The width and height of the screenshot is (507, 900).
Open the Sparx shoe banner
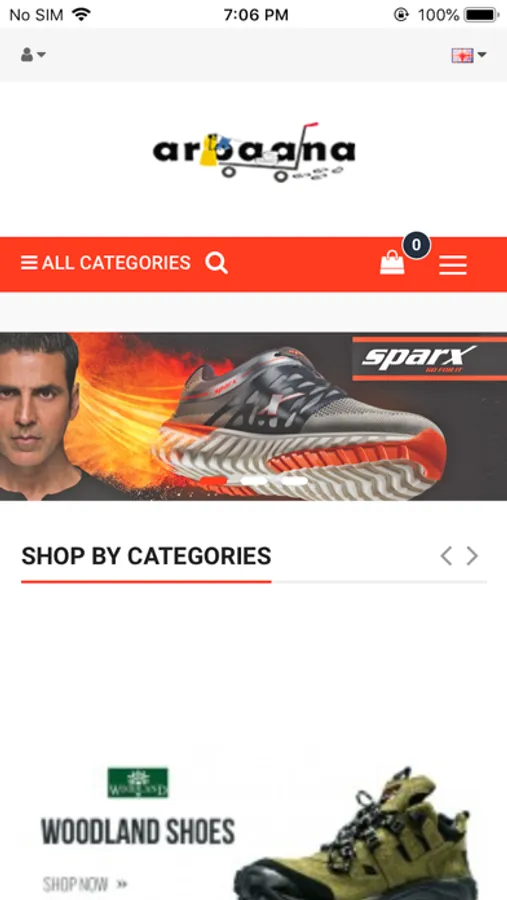(x=253, y=416)
